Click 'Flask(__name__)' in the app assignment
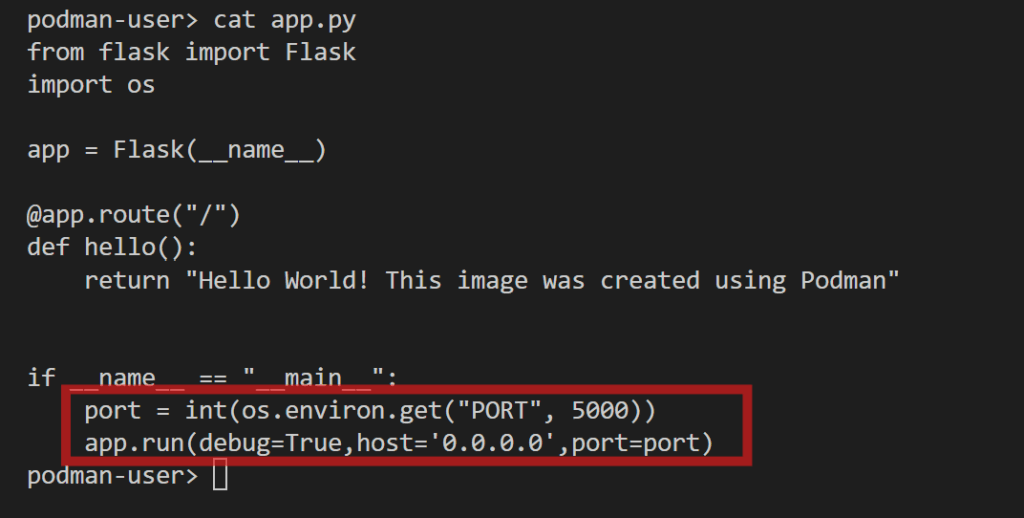Screen dimensions: 1024x518 220,150
